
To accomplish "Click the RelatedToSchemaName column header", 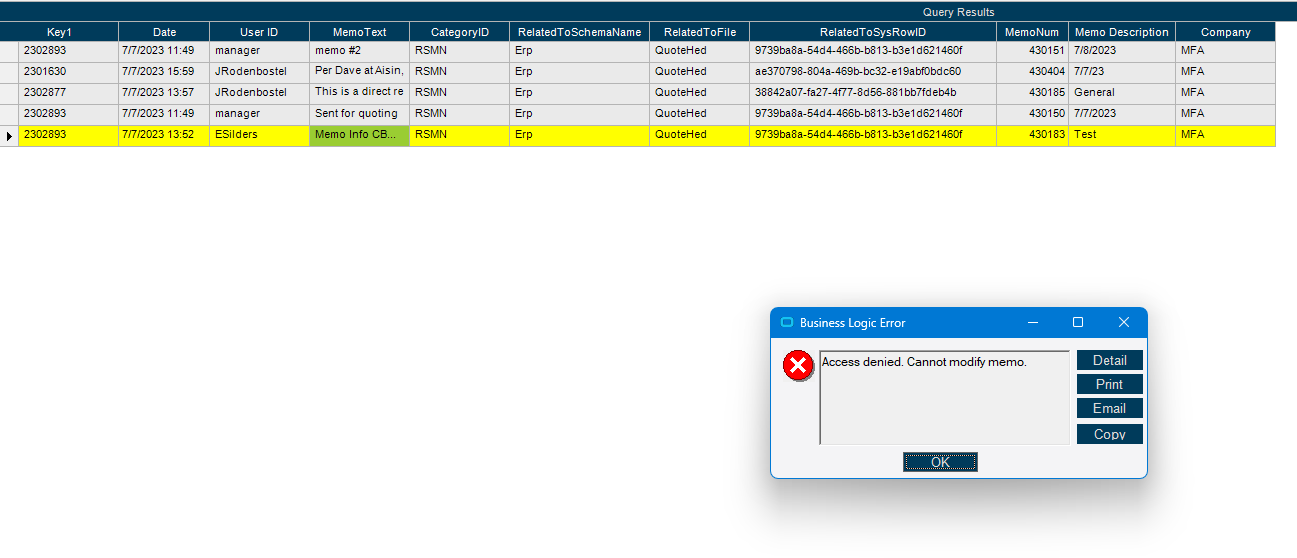I will (x=579, y=32).
